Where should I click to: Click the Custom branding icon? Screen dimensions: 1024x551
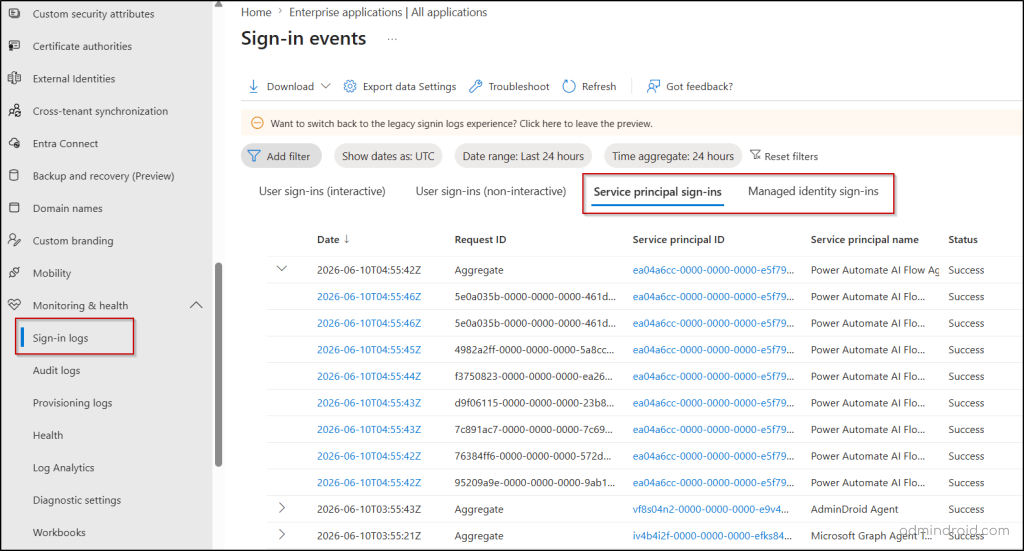(x=14, y=240)
